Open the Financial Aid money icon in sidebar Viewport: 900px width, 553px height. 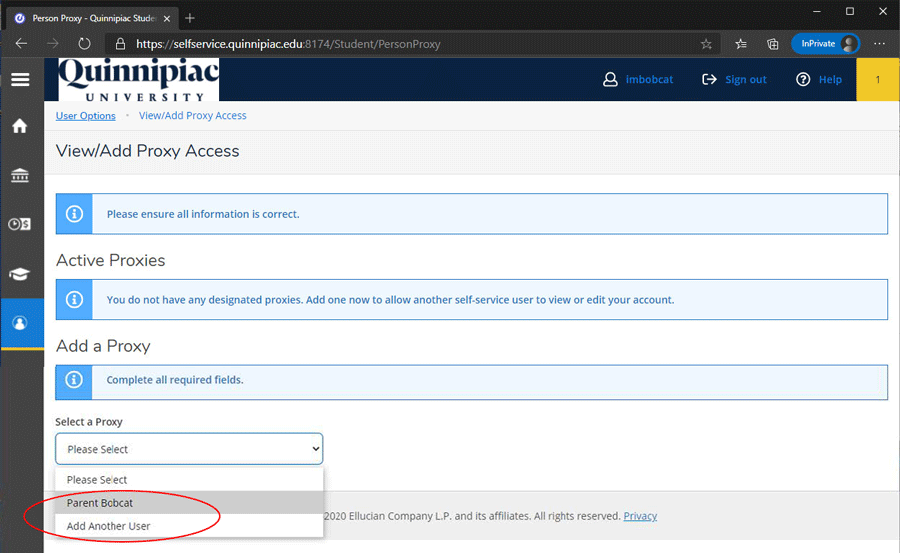tap(20, 224)
